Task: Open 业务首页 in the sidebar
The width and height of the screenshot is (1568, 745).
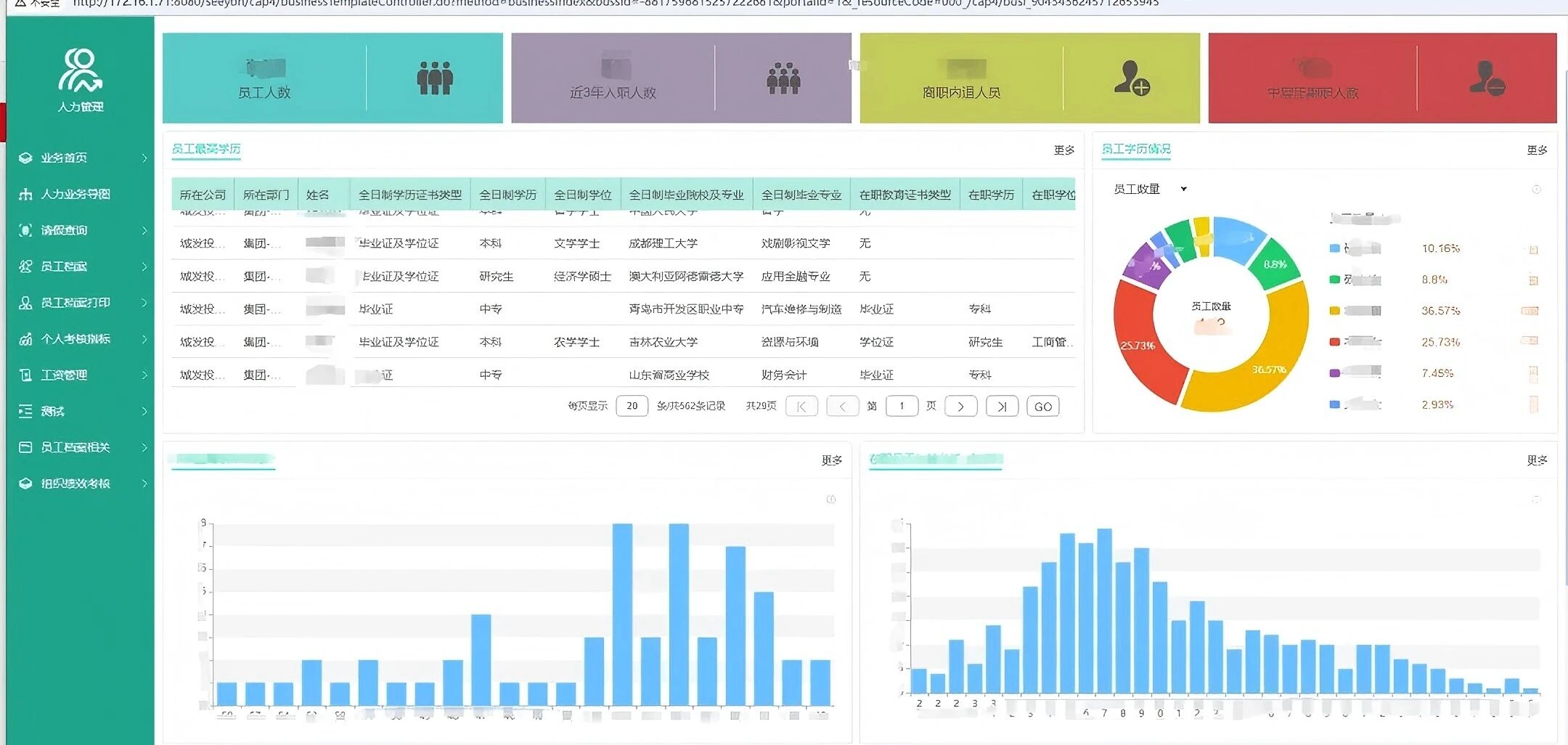Action: tap(64, 158)
